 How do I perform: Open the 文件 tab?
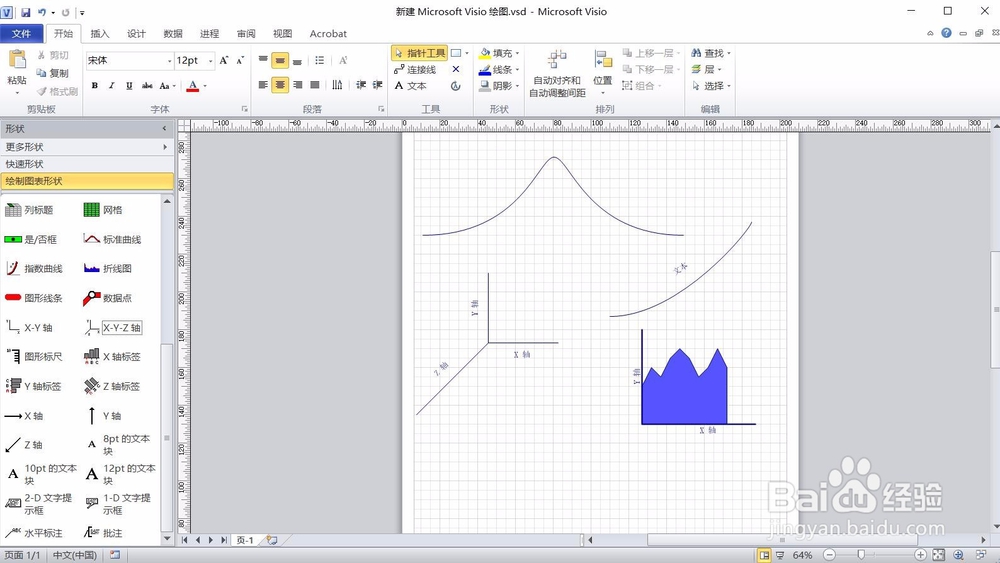(21, 33)
